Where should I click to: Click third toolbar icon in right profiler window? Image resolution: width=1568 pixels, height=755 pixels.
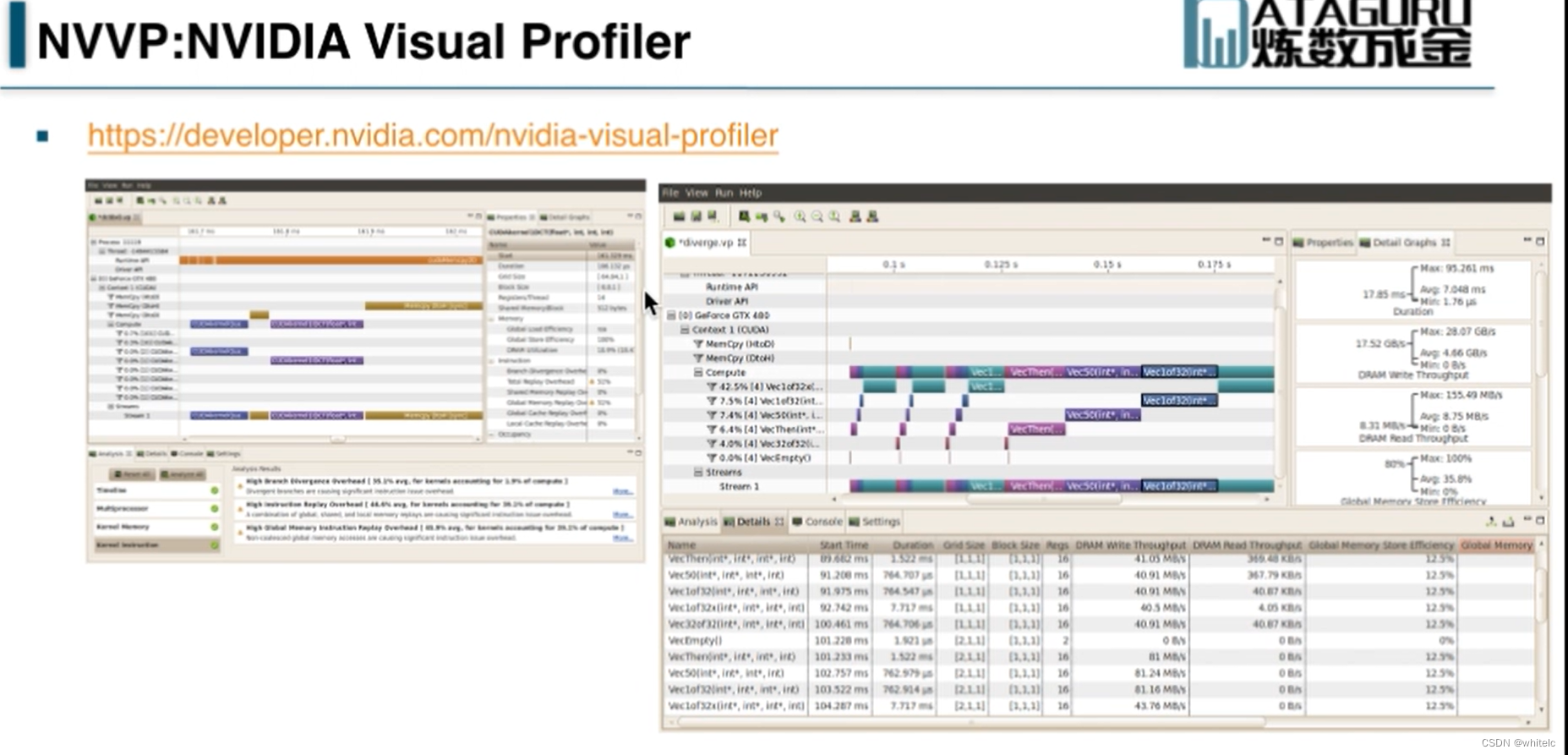pyautogui.click(x=713, y=217)
